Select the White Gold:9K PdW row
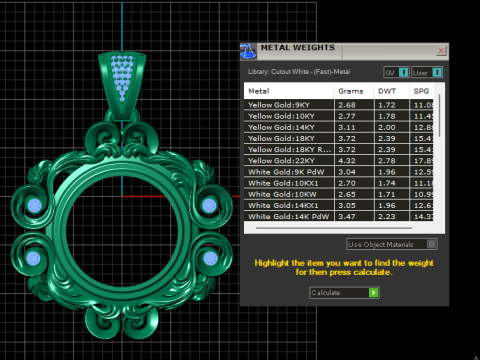Screen dimensions: 480x360 [x=339, y=172]
